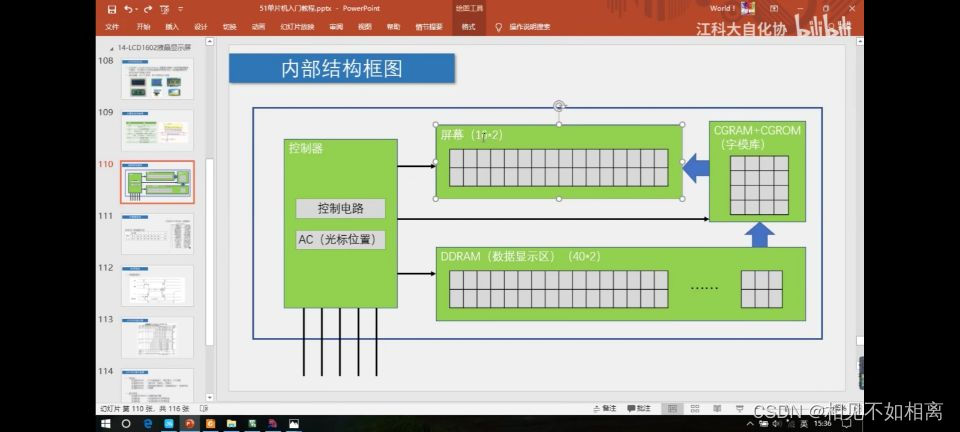
Task: Click the user account avatar in title bar
Action: 748,8
